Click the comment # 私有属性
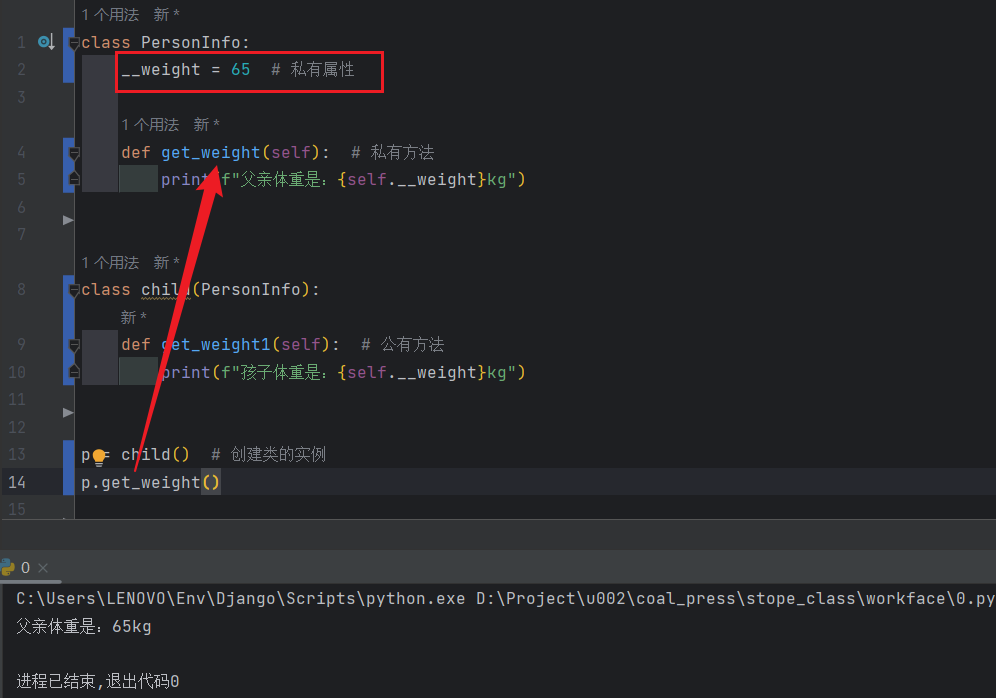Image resolution: width=996 pixels, height=698 pixels. pyautogui.click(x=313, y=69)
